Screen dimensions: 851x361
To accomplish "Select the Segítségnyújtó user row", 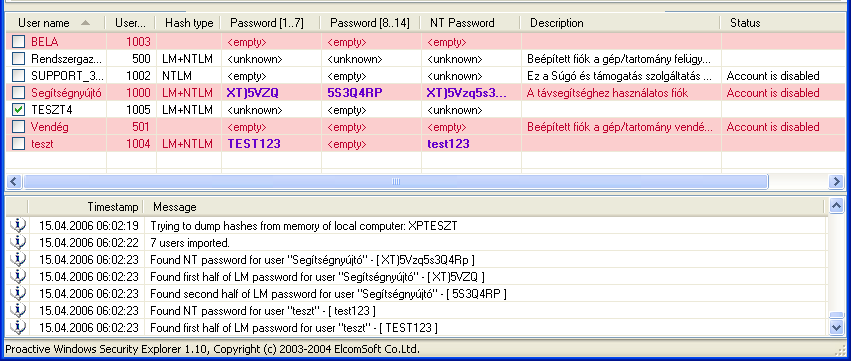I will (x=426, y=93).
